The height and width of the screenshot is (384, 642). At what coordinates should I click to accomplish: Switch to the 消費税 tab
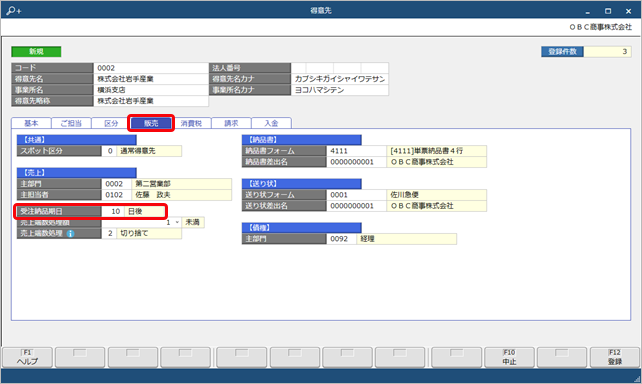click(191, 123)
